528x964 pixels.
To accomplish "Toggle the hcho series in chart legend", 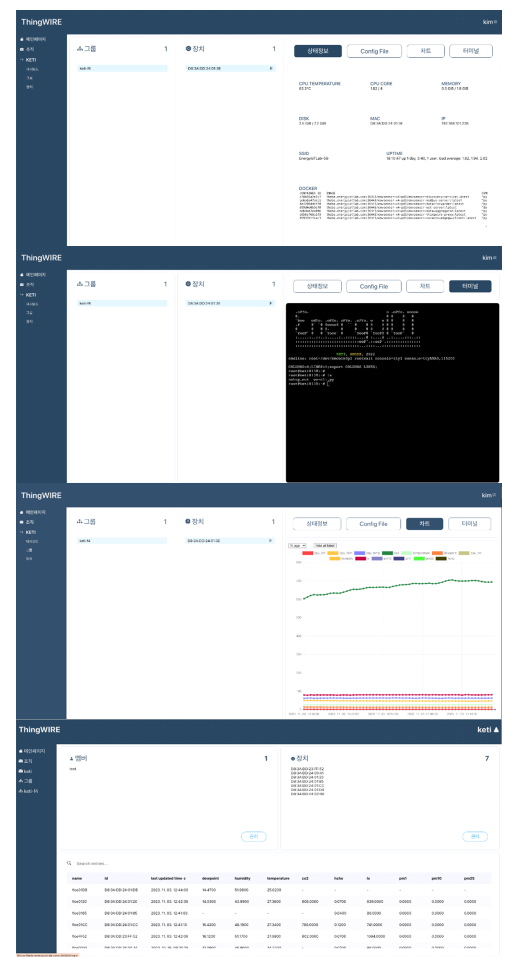I will (444, 558).
